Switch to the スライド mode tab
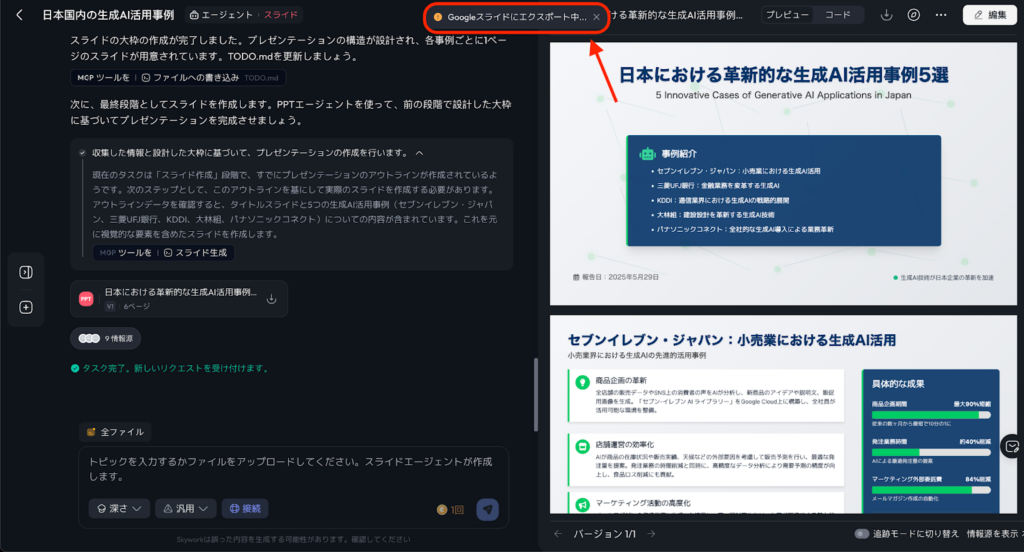This screenshot has height=552, width=1024. [281, 14]
